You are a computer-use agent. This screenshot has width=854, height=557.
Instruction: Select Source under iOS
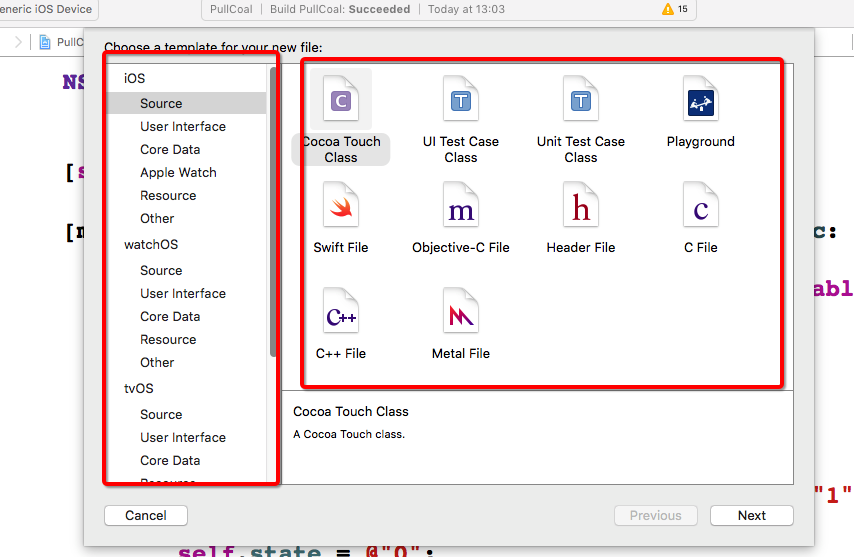[x=187, y=103]
